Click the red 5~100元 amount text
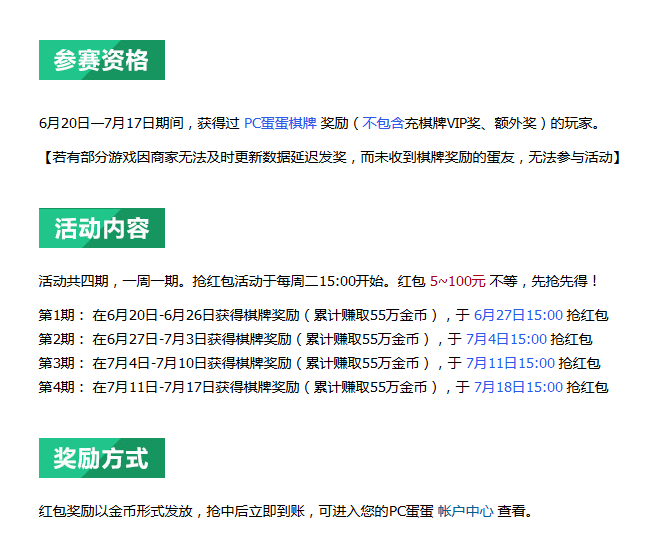 pyautogui.click(x=457, y=281)
